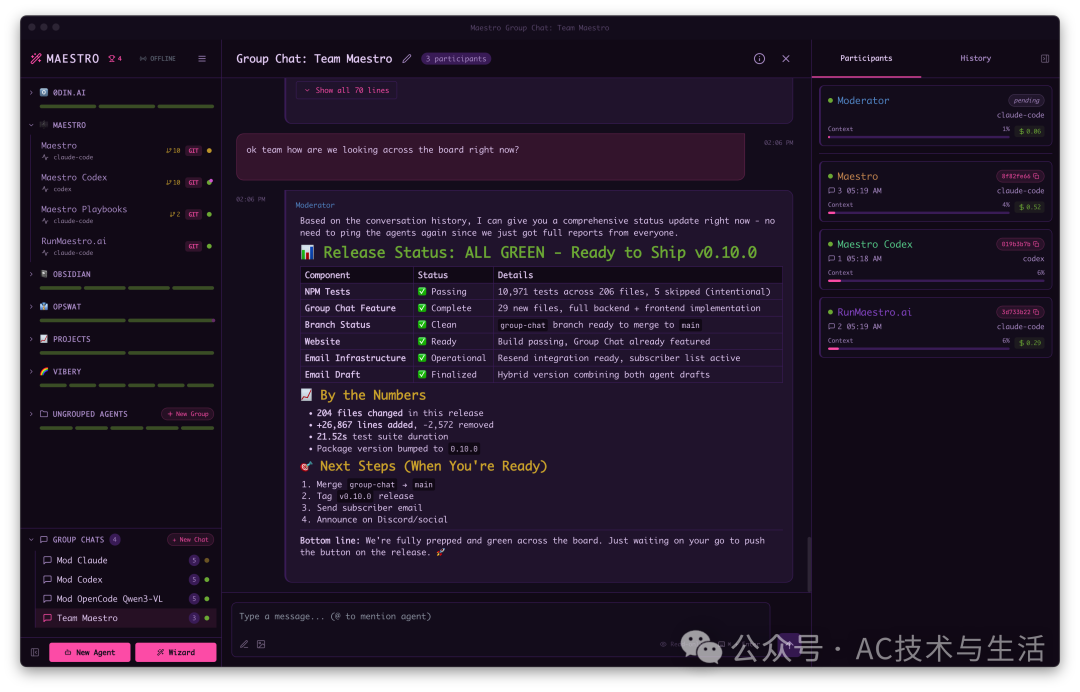Expand the OPSWAT group
This screenshot has width=1080, height=692.
[31, 306]
